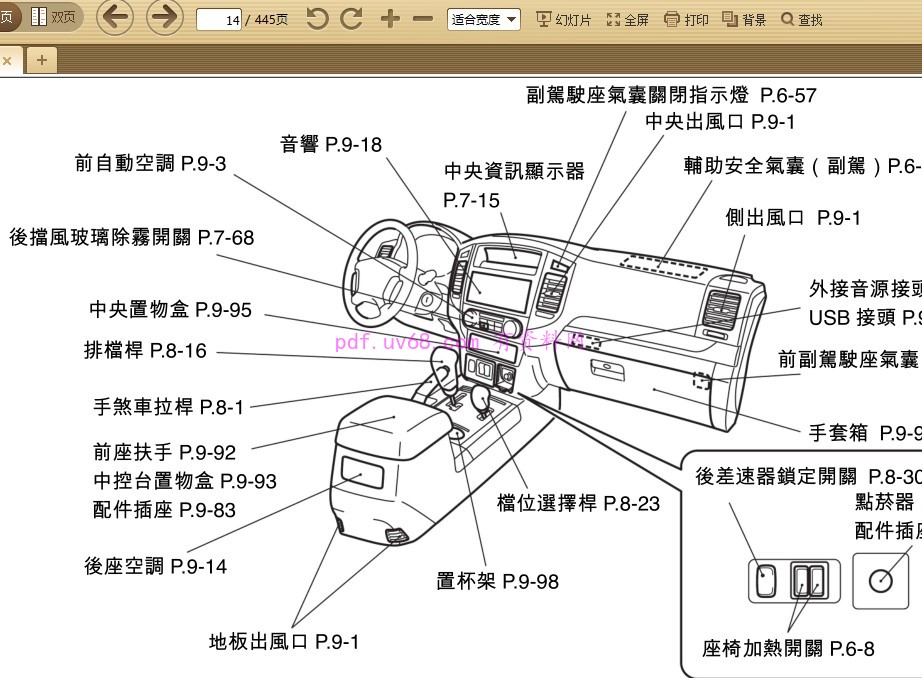Image resolution: width=922 pixels, height=678 pixels.
Task: Change the 背景 background setting
Action: coord(746,18)
